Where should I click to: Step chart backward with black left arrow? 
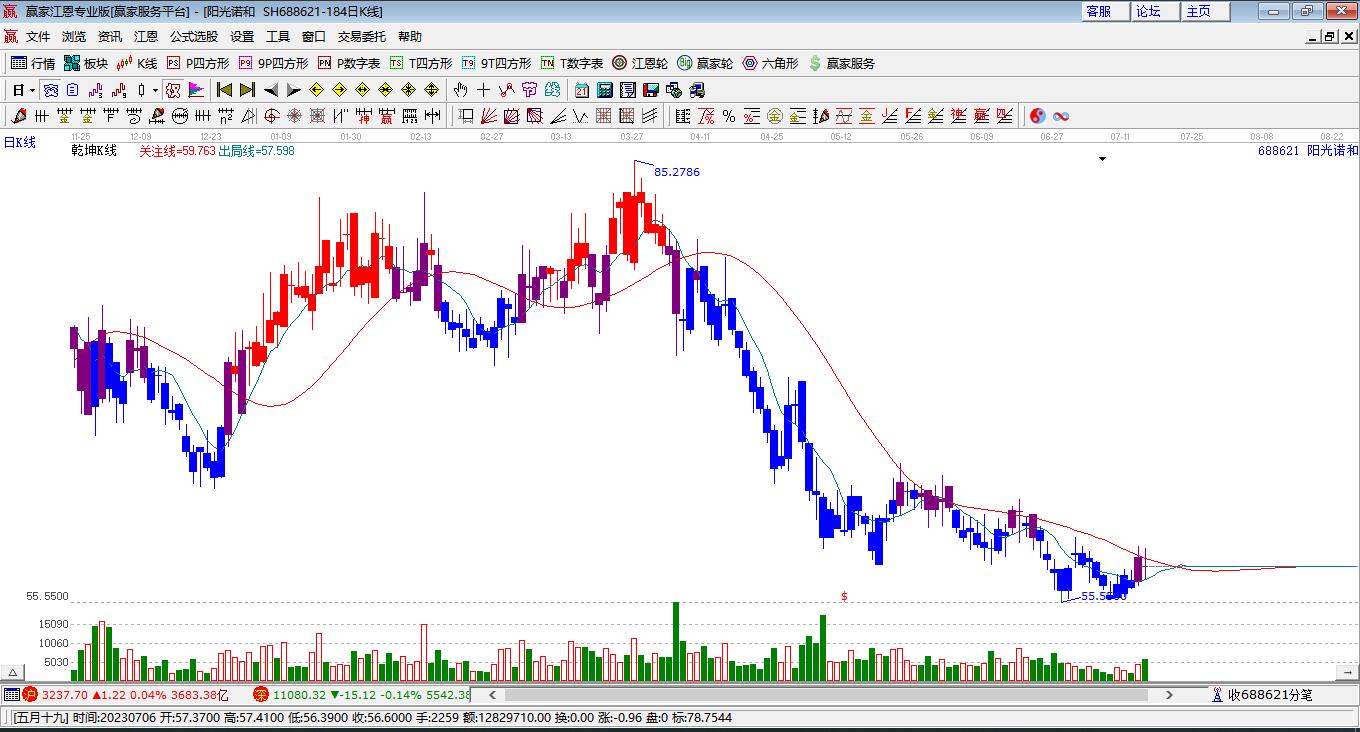pos(270,90)
